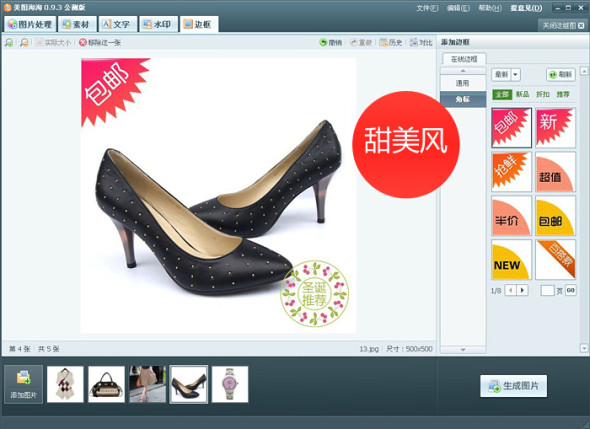Select the 边框 tab
The width and height of the screenshot is (590, 429).
pyautogui.click(x=199, y=24)
